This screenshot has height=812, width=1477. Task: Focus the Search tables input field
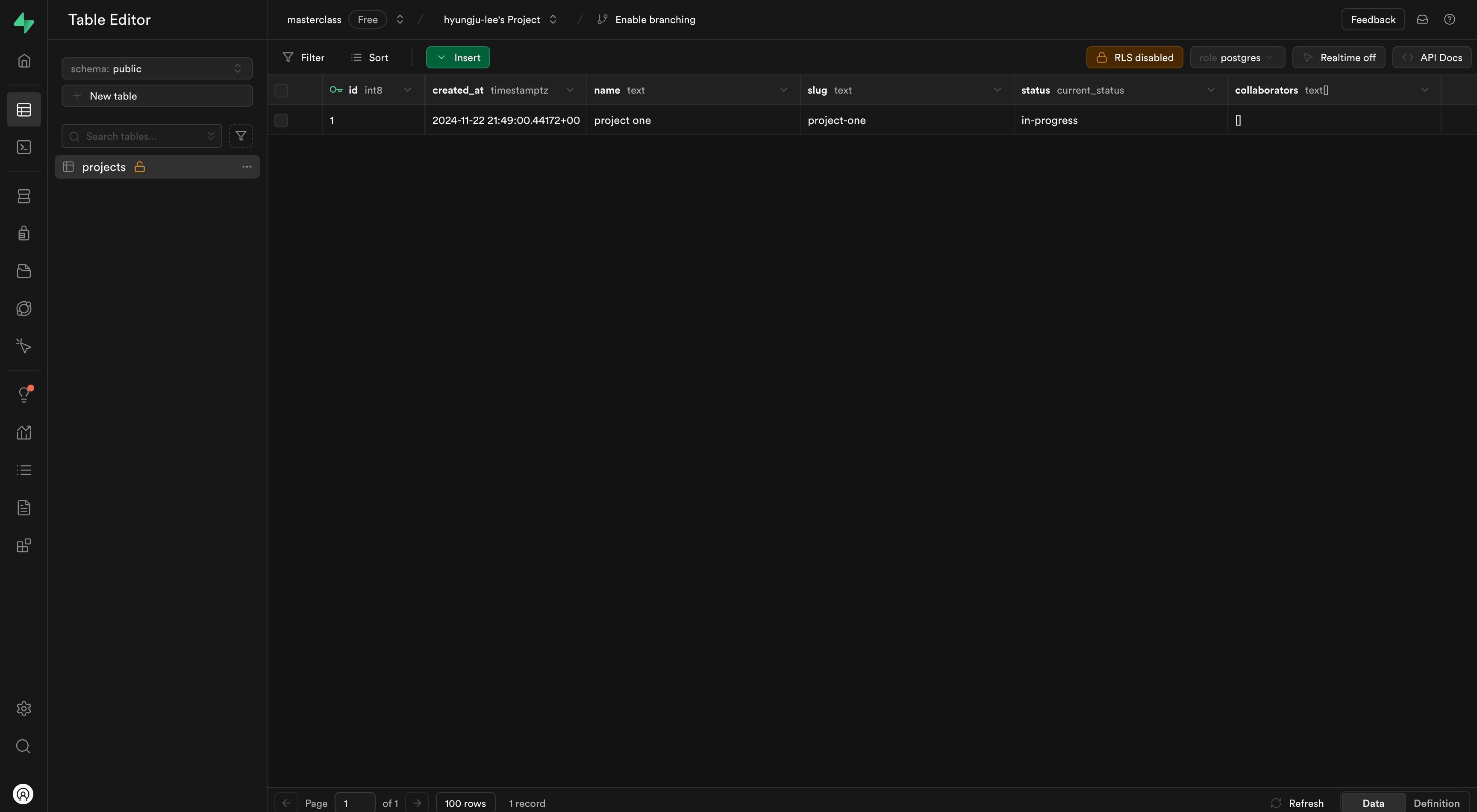141,136
